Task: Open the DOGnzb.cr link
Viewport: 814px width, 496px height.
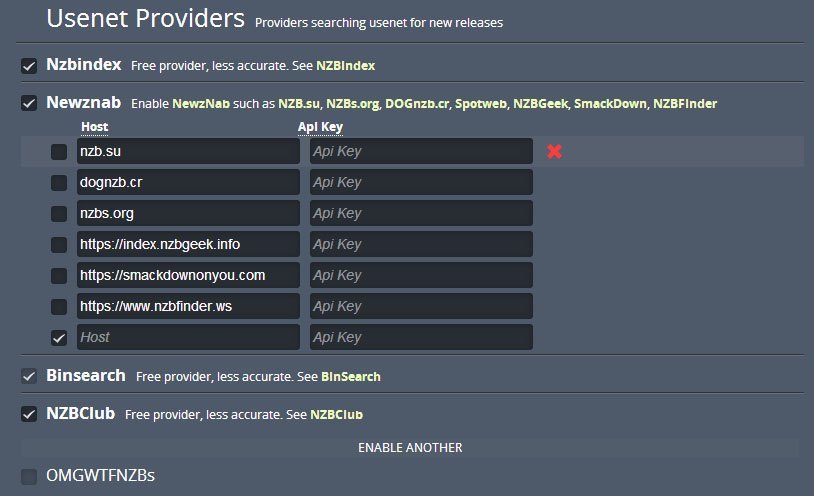Action: 417,103
